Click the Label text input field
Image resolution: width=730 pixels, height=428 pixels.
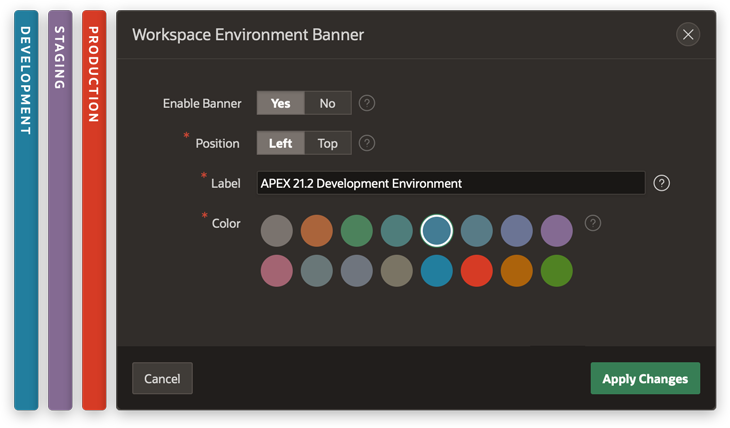(x=450, y=183)
